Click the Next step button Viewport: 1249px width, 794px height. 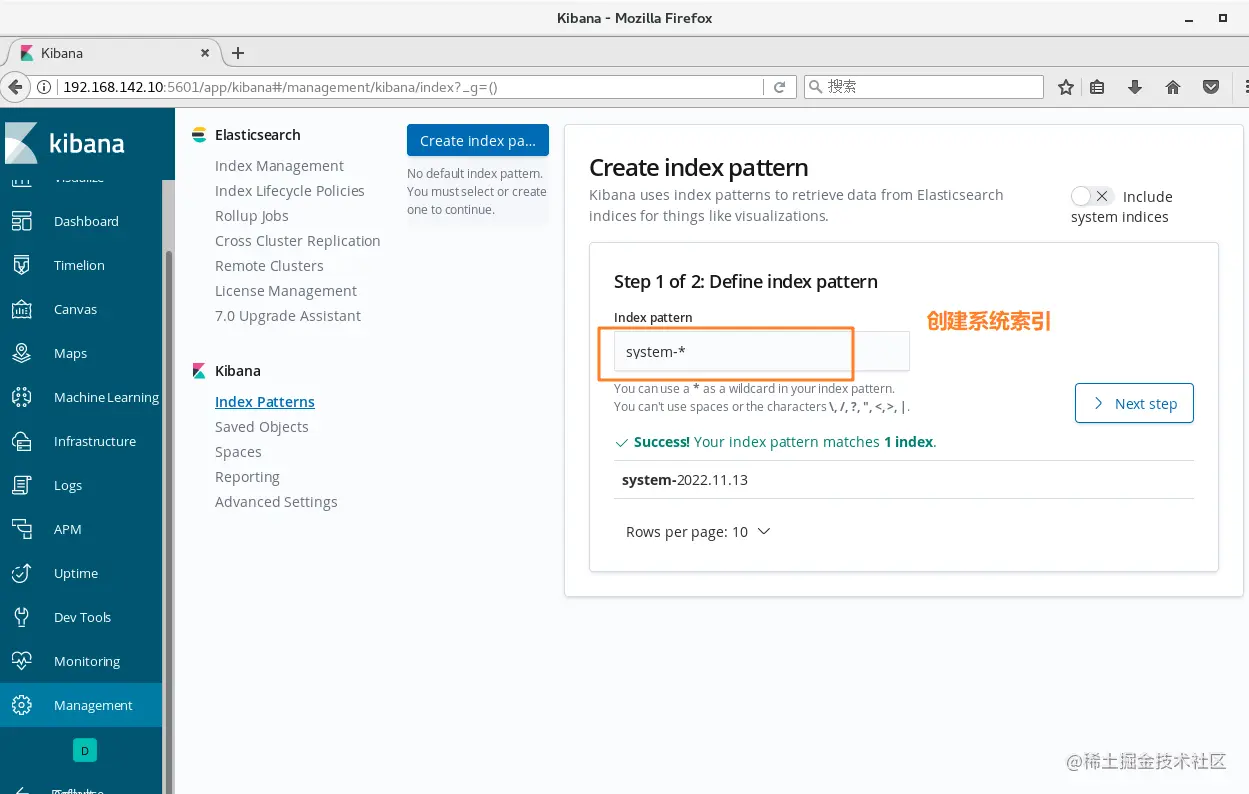1134,403
